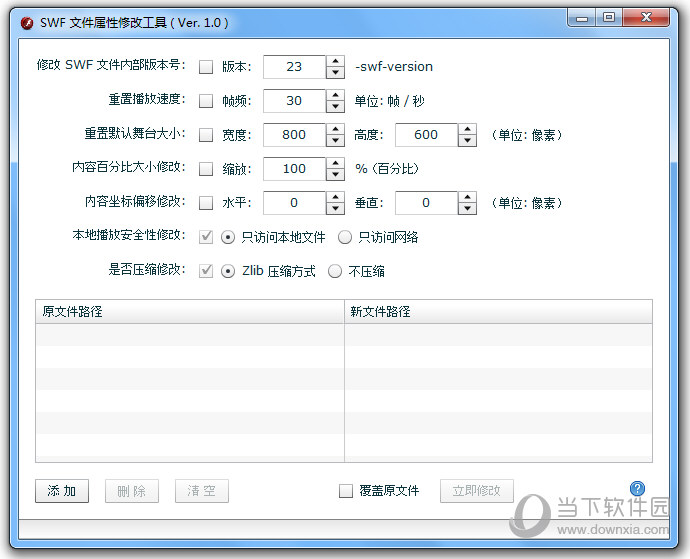The height and width of the screenshot is (559, 690).
Task: Select the 只访问本地文件 radio button
Action: 228,237
